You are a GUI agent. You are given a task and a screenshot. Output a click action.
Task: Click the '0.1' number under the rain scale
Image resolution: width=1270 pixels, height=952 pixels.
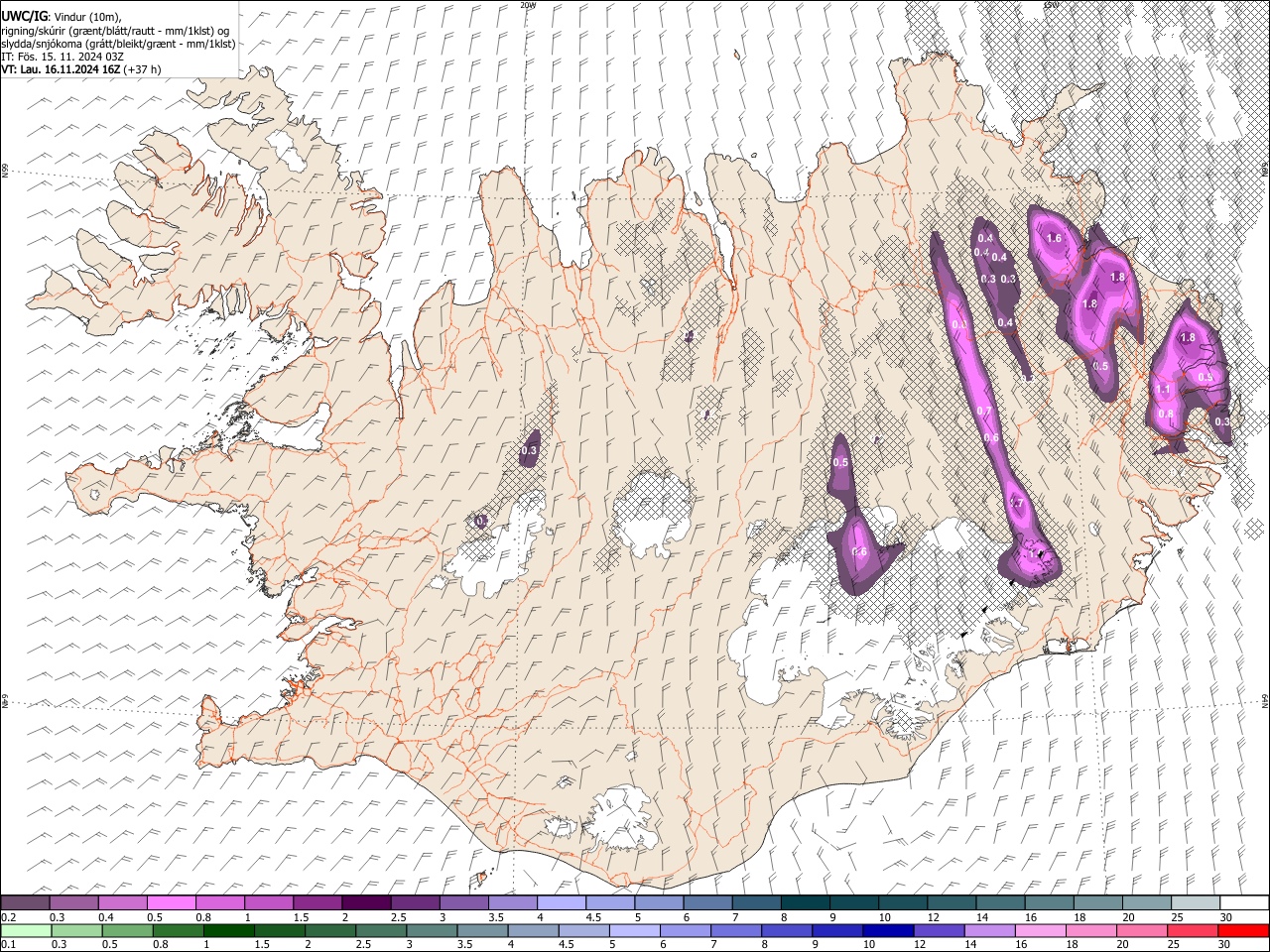[9, 944]
